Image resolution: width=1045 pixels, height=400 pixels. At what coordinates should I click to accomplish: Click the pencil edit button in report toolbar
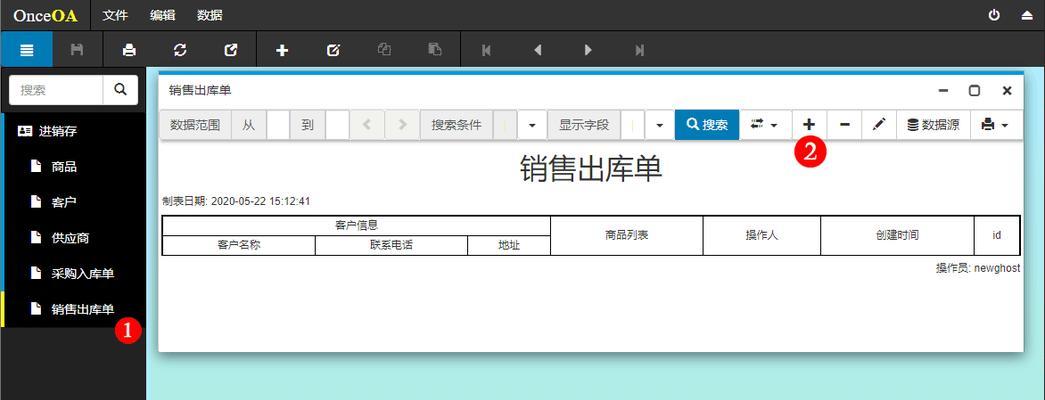point(879,125)
